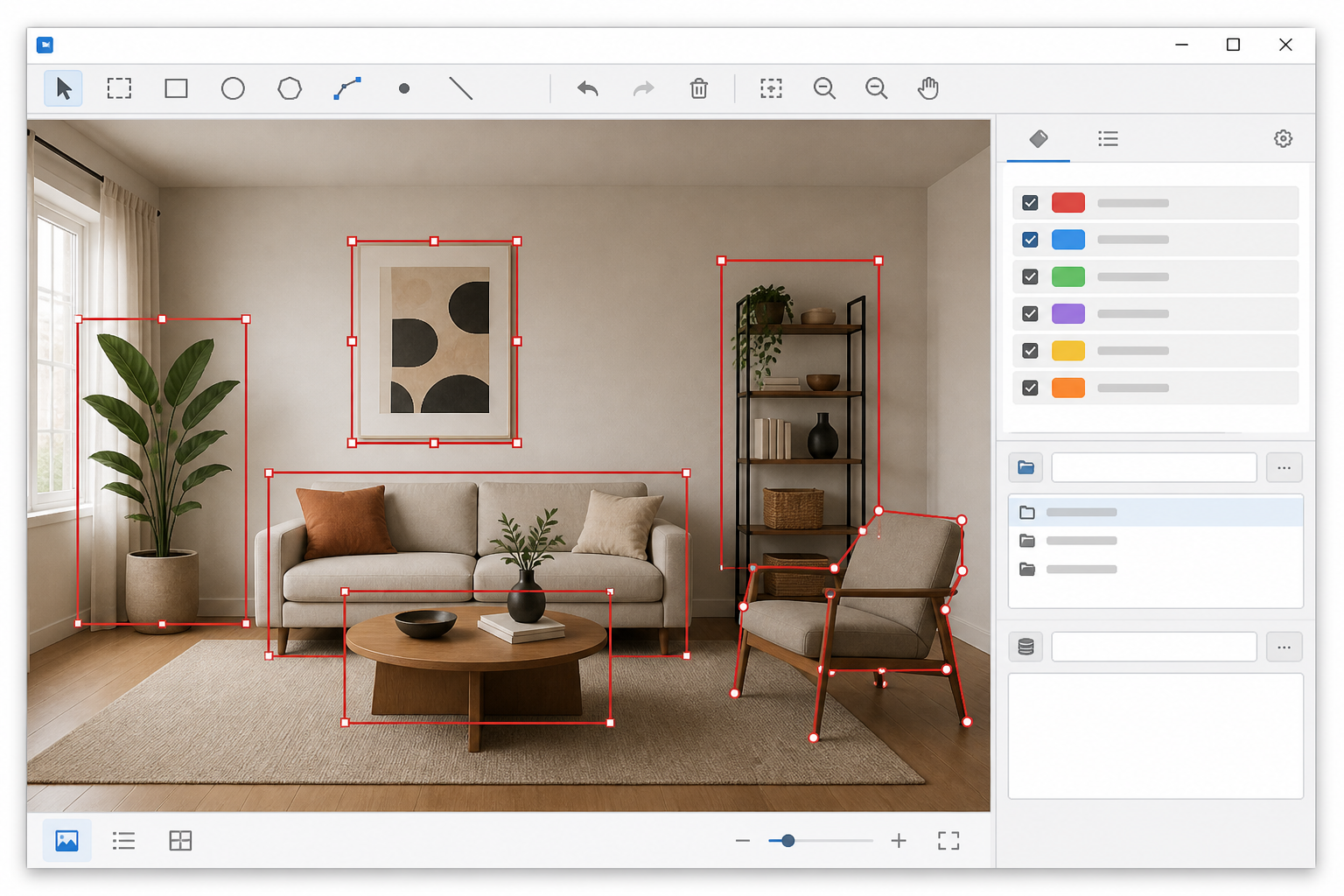Uncheck the blue label checkbox
This screenshot has height=896, width=1344.
[1030, 240]
